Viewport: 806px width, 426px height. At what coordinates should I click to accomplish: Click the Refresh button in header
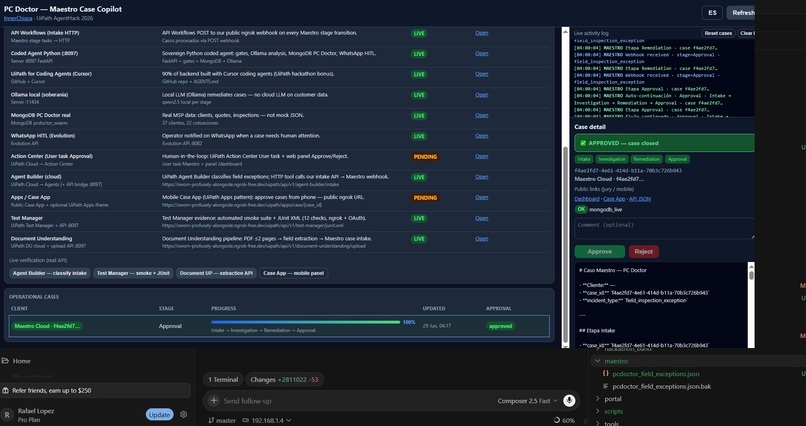coord(741,13)
